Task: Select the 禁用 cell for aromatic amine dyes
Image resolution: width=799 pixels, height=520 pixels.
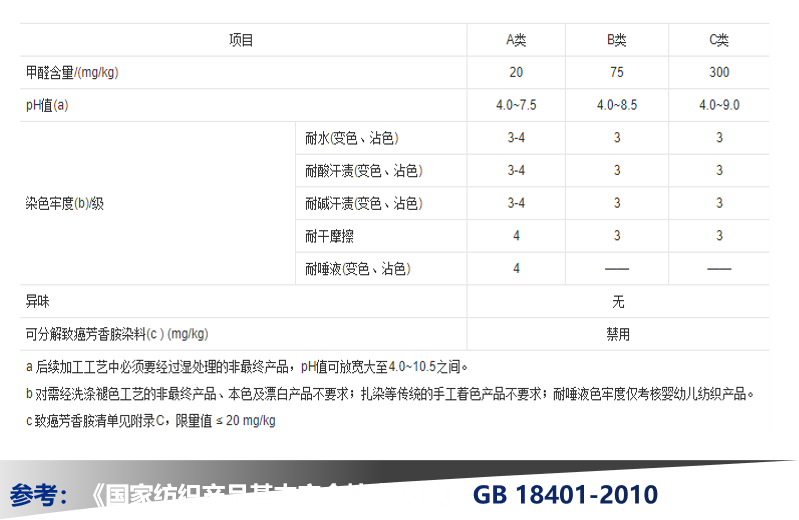Action: coord(618,334)
